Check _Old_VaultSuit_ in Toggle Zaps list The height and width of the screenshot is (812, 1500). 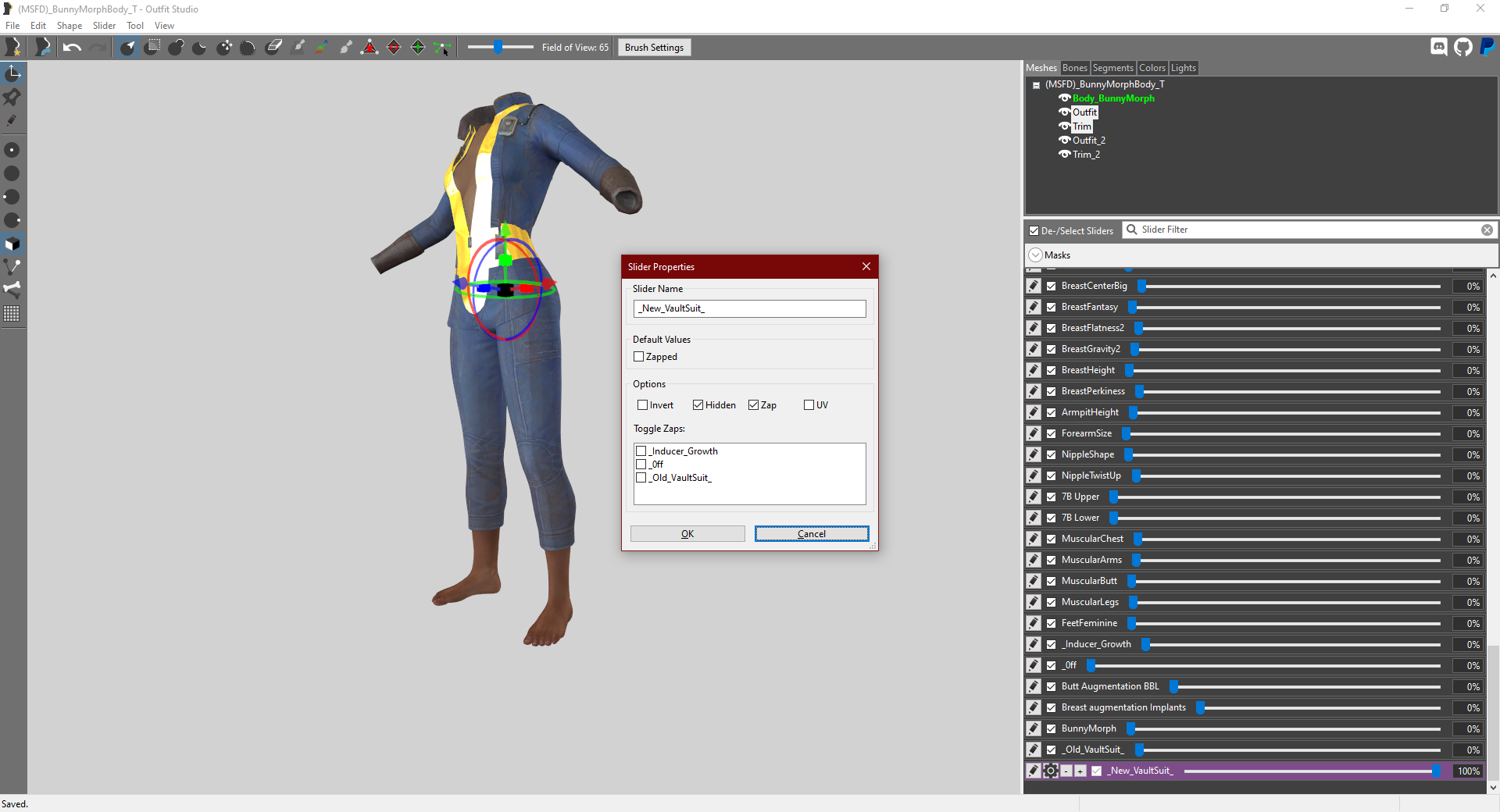point(641,478)
